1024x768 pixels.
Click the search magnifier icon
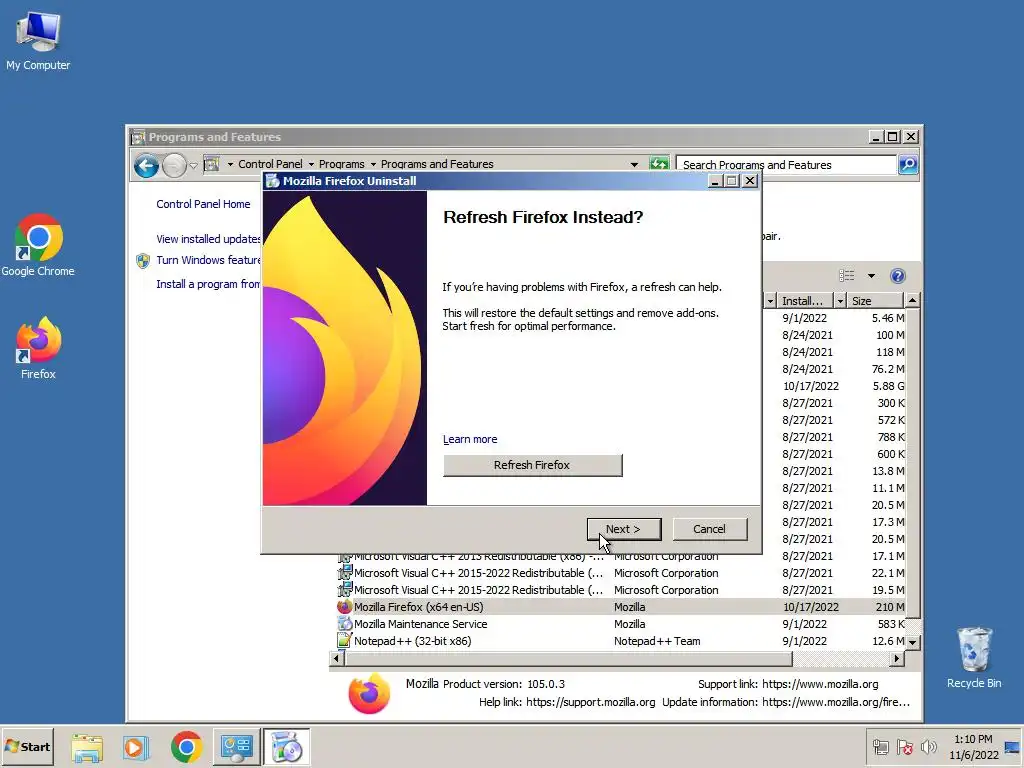908,165
